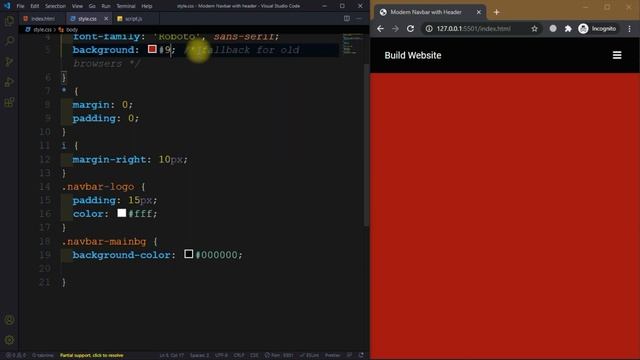Open the File menu
Image resolution: width=640 pixels, height=360 pixels.
tap(20, 6)
